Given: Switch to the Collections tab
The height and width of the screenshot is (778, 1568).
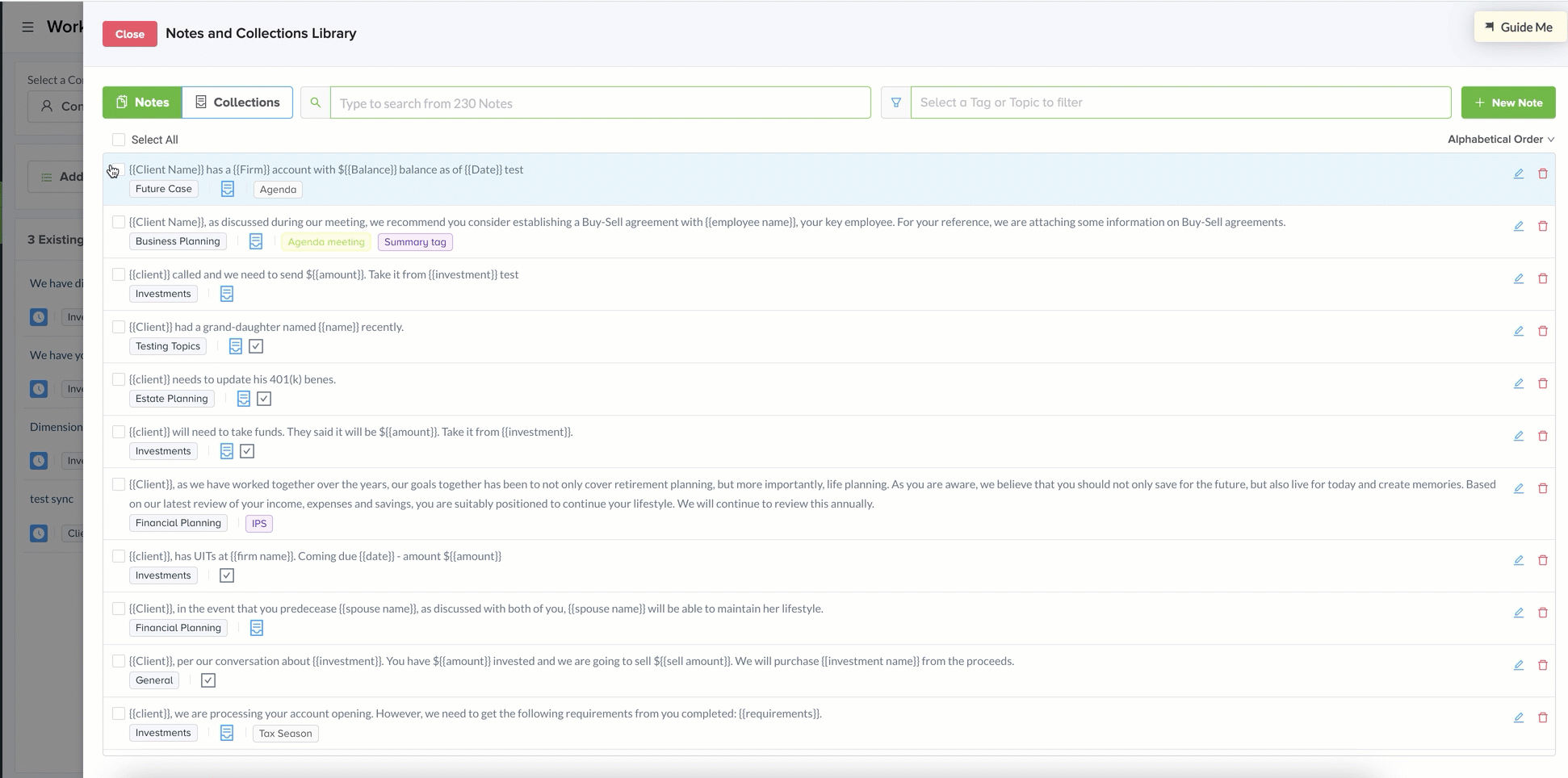Looking at the screenshot, I should [237, 102].
